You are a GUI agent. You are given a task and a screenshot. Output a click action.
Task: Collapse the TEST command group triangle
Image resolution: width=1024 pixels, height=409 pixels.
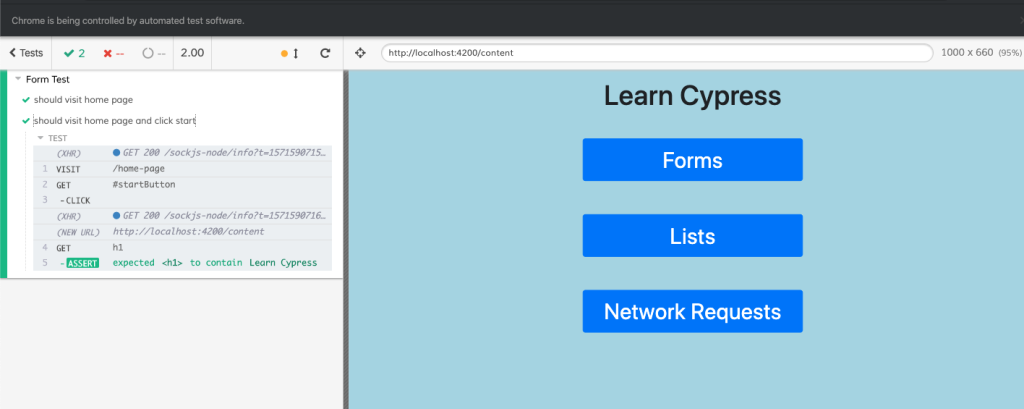click(x=40, y=138)
